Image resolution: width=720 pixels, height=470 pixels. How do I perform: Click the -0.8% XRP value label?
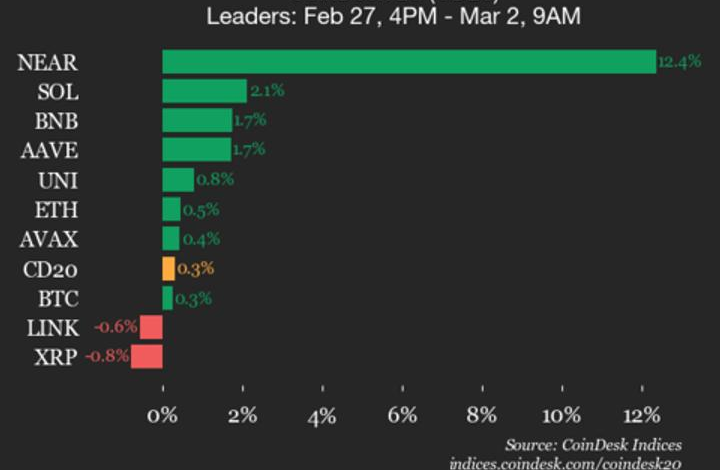[106, 356]
